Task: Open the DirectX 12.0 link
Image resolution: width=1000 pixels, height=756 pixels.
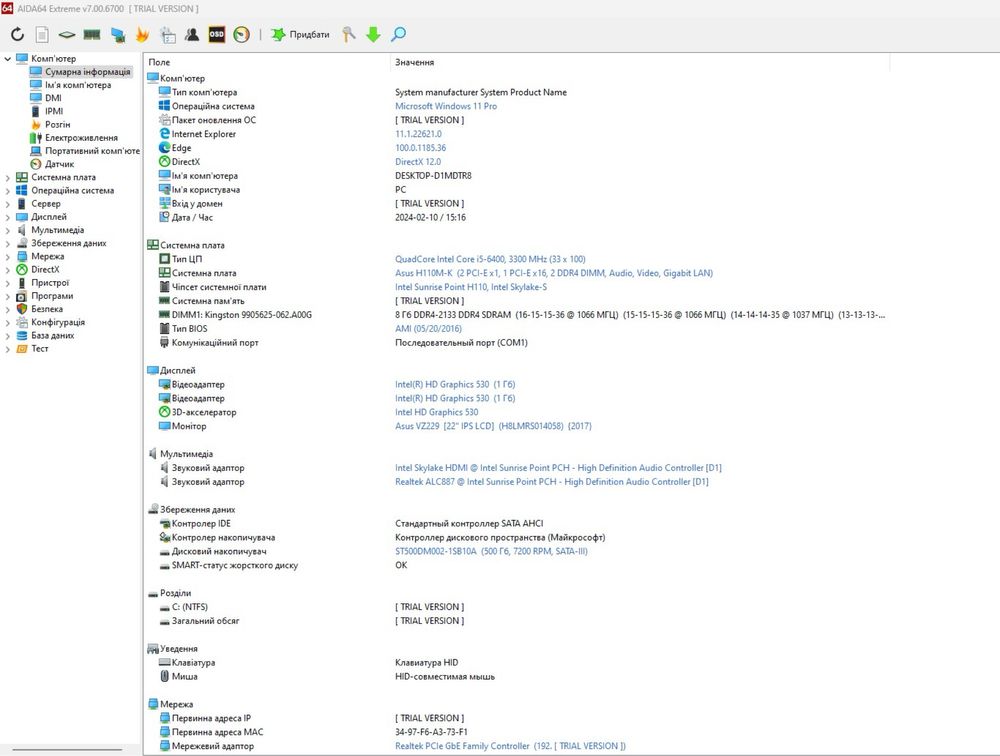Action: tap(418, 161)
